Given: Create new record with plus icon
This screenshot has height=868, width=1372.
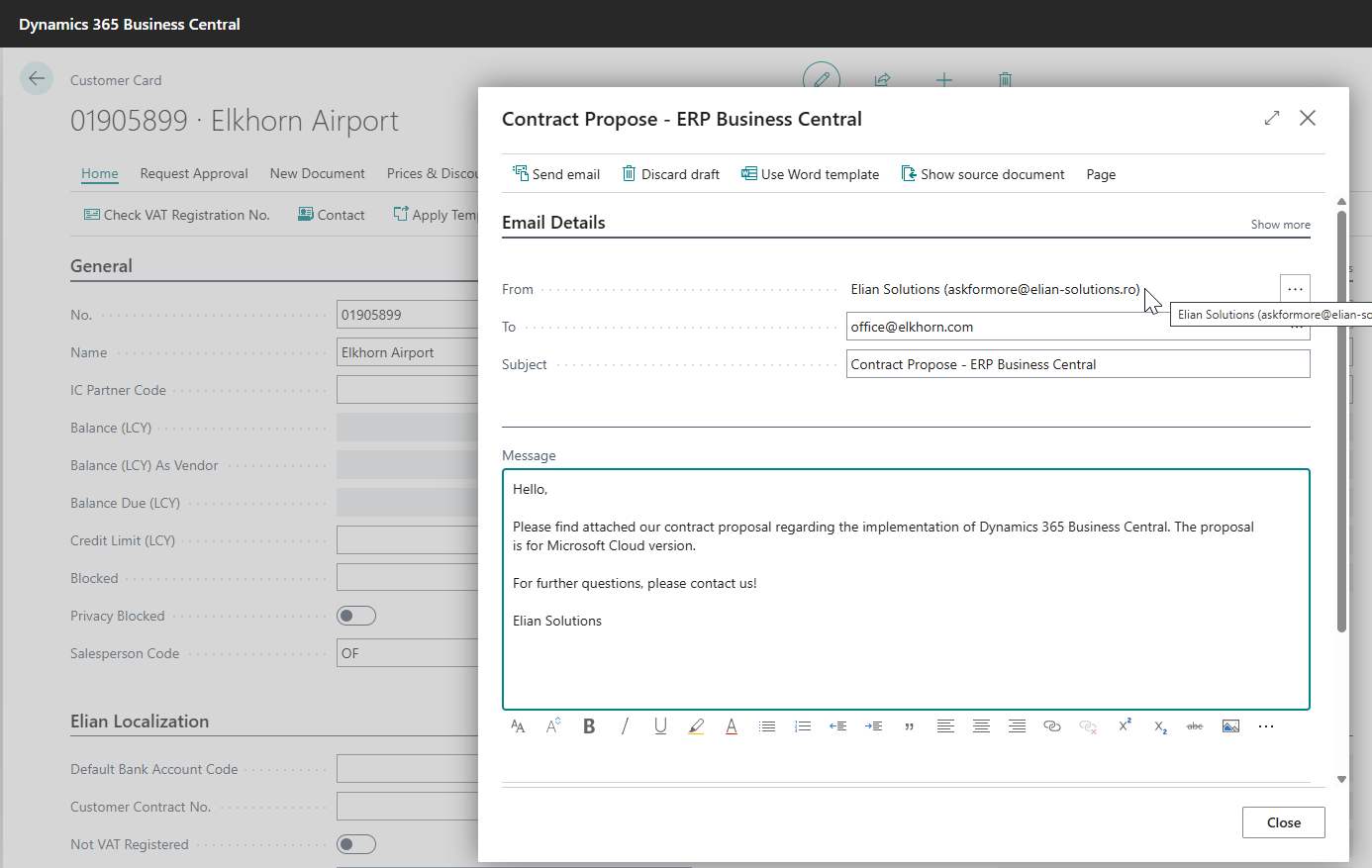Looking at the screenshot, I should point(944,79).
